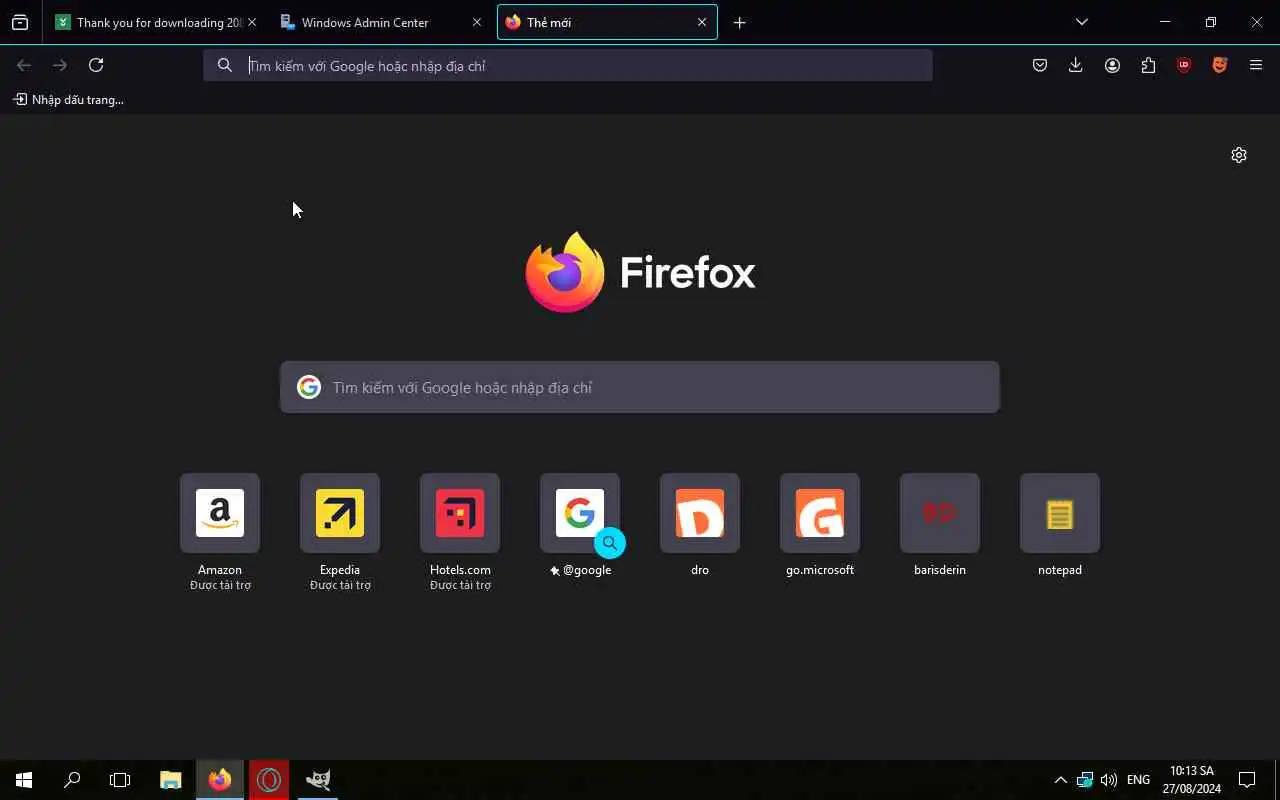Open Pocket save icon
1280x800 pixels.
coord(1040,65)
